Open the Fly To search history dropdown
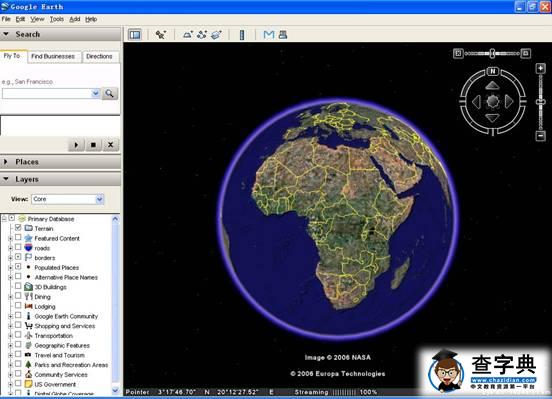552x399 pixels. tap(95, 93)
